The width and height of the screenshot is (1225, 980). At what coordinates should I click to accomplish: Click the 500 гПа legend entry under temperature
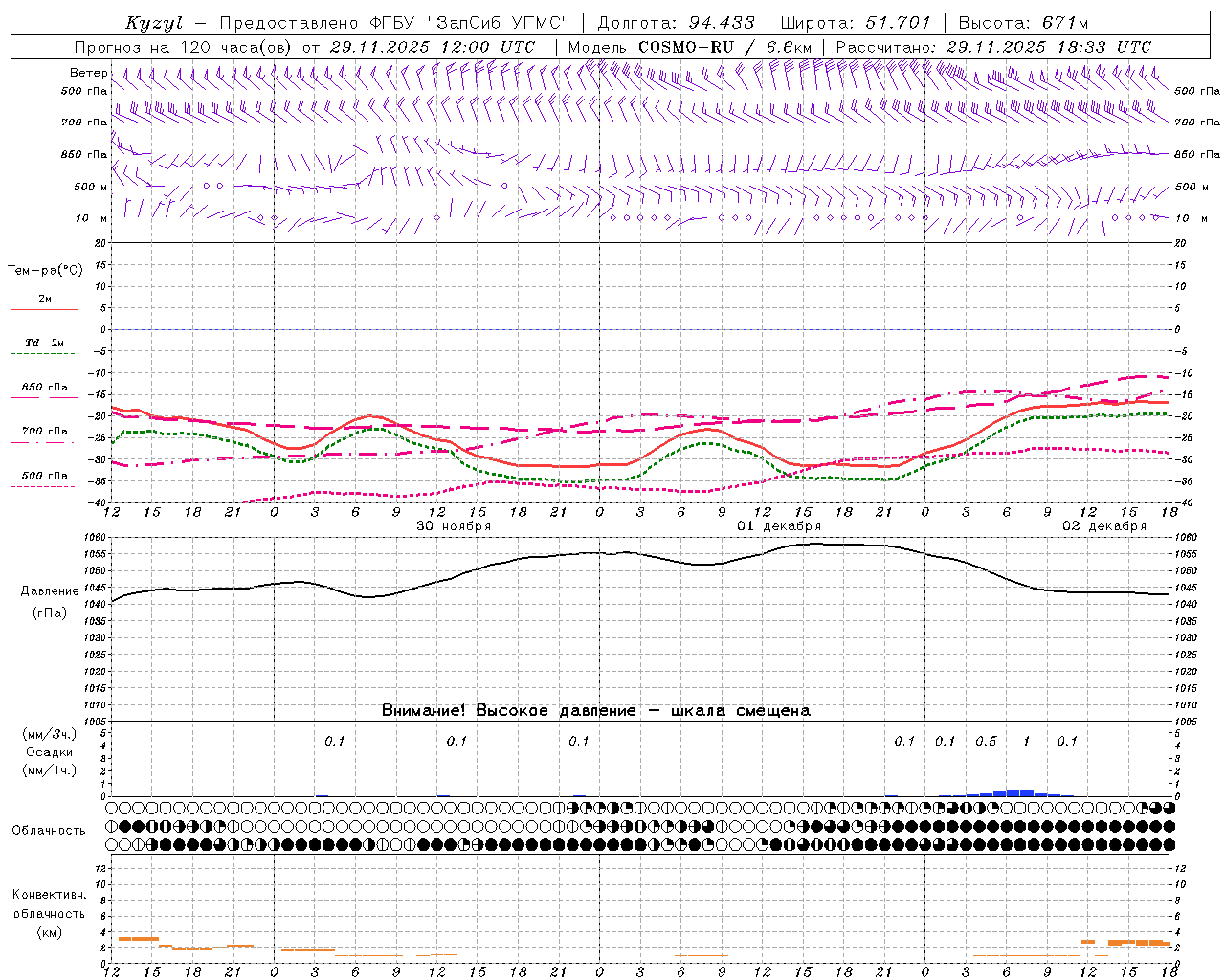click(44, 476)
